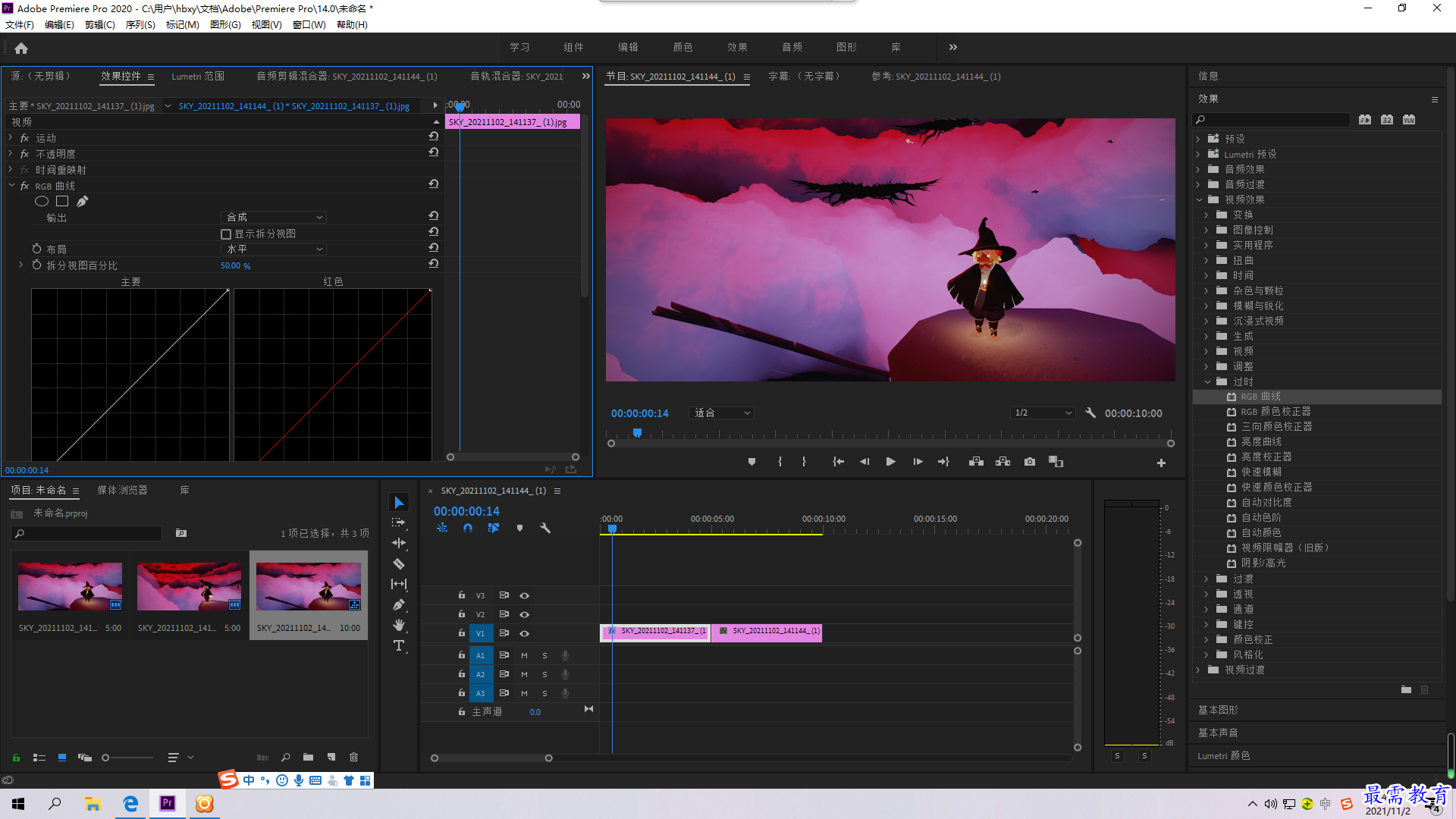
Task: Create 4-point polygon mask for RGB 曲线
Action: (62, 201)
